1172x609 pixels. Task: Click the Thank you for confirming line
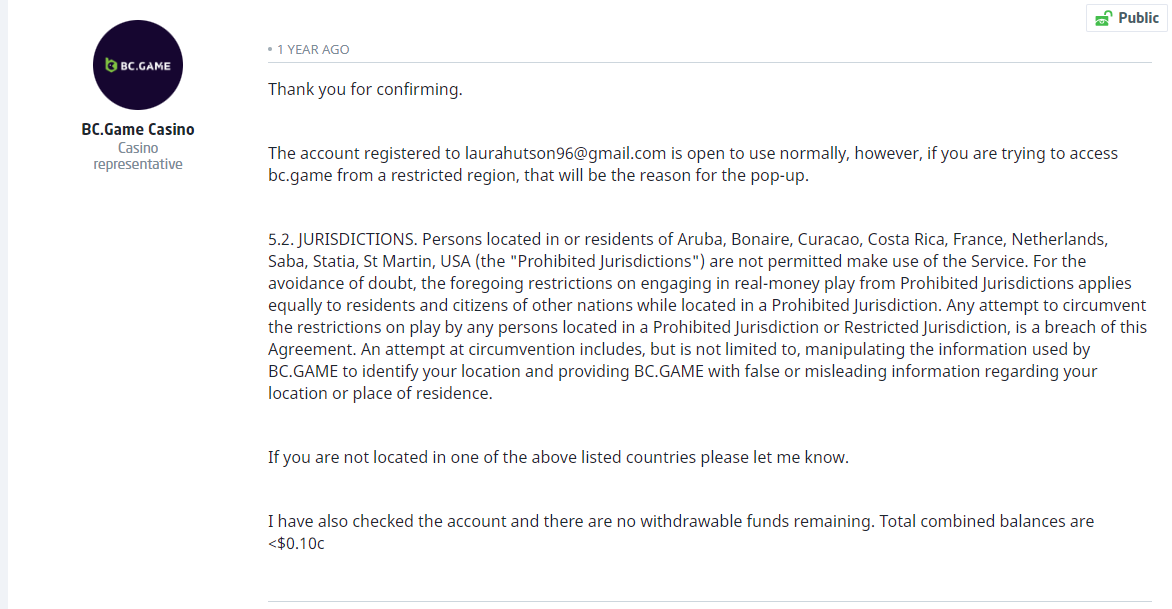pos(365,89)
